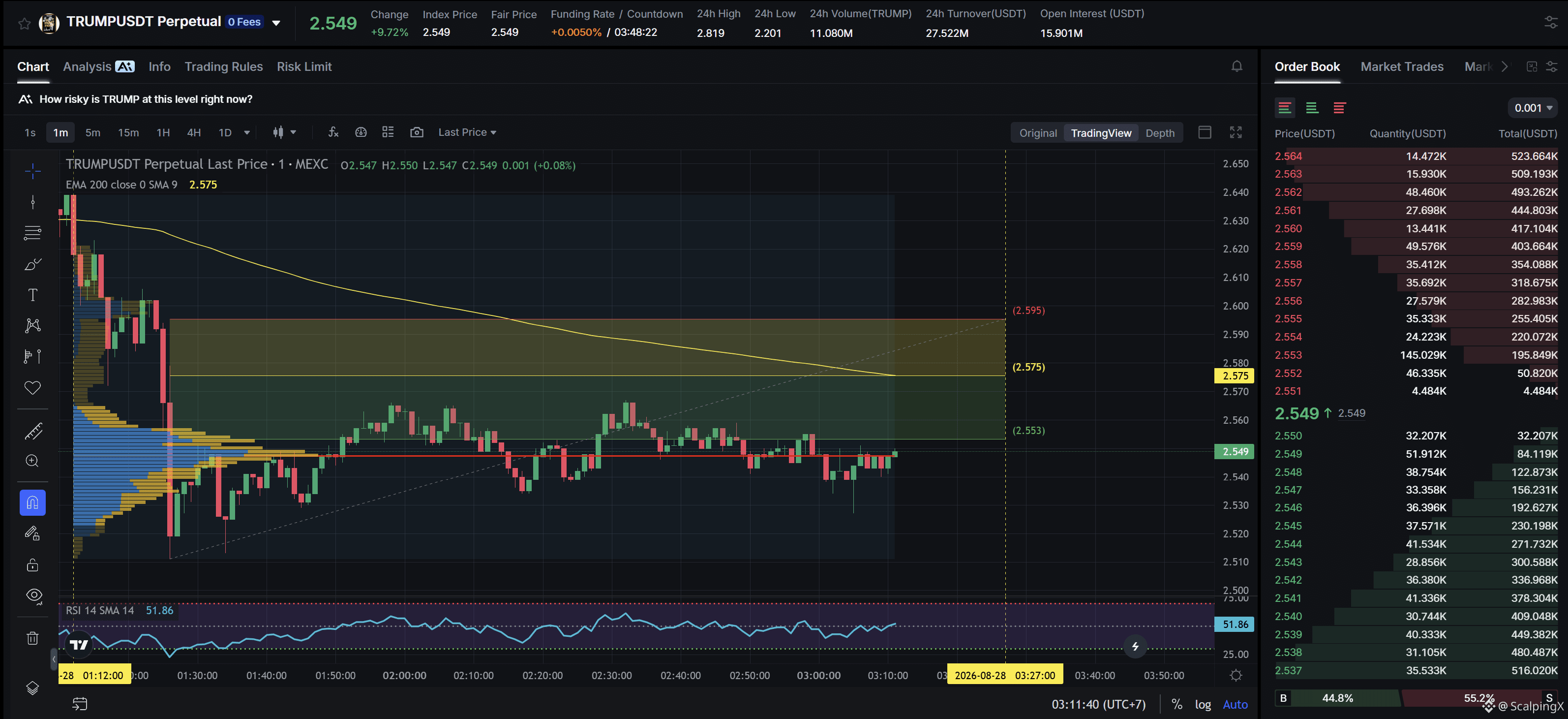The height and width of the screenshot is (719, 1568).
Task: Take a chart snapshot with camera icon
Action: [417, 132]
